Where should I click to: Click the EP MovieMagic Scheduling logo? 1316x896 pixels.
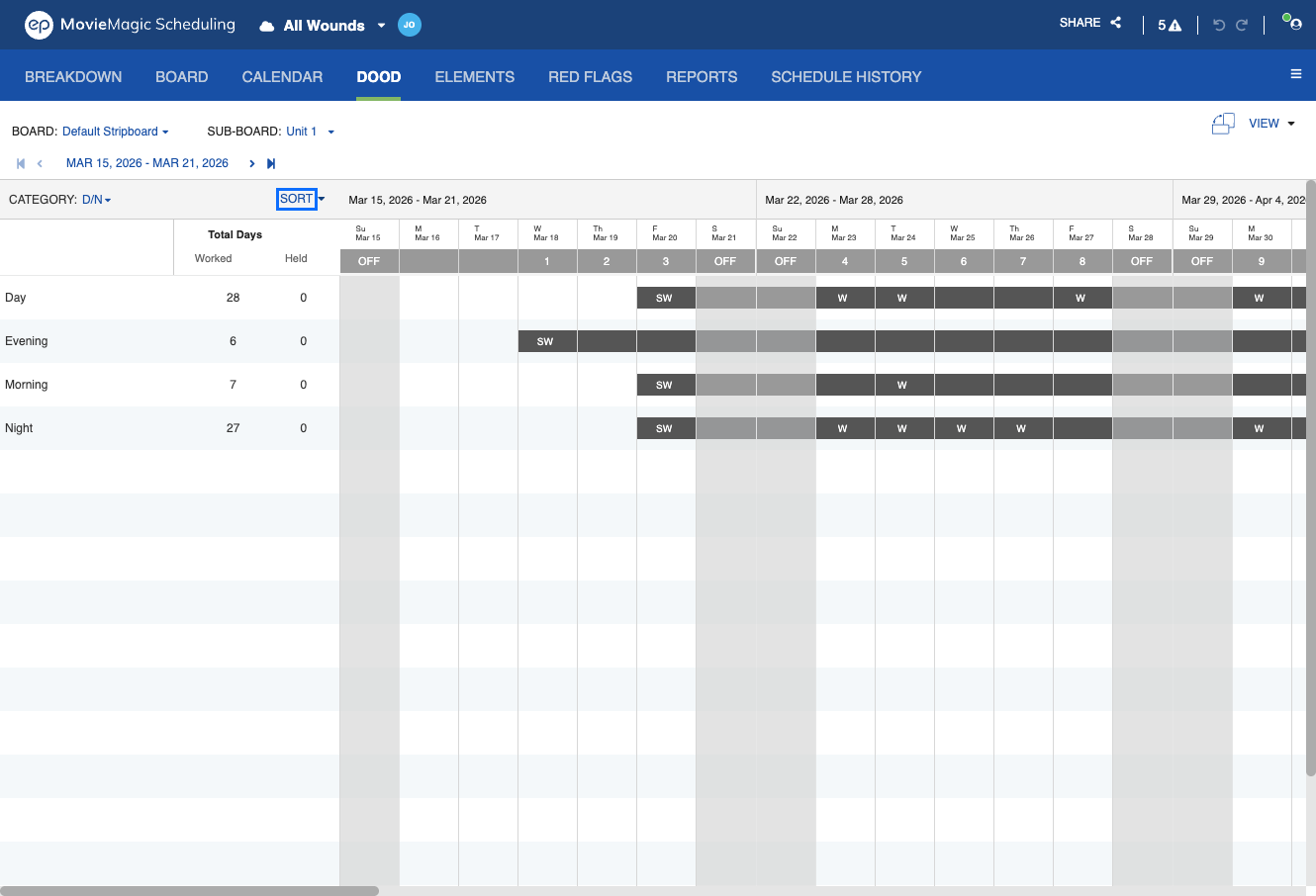[x=130, y=25]
